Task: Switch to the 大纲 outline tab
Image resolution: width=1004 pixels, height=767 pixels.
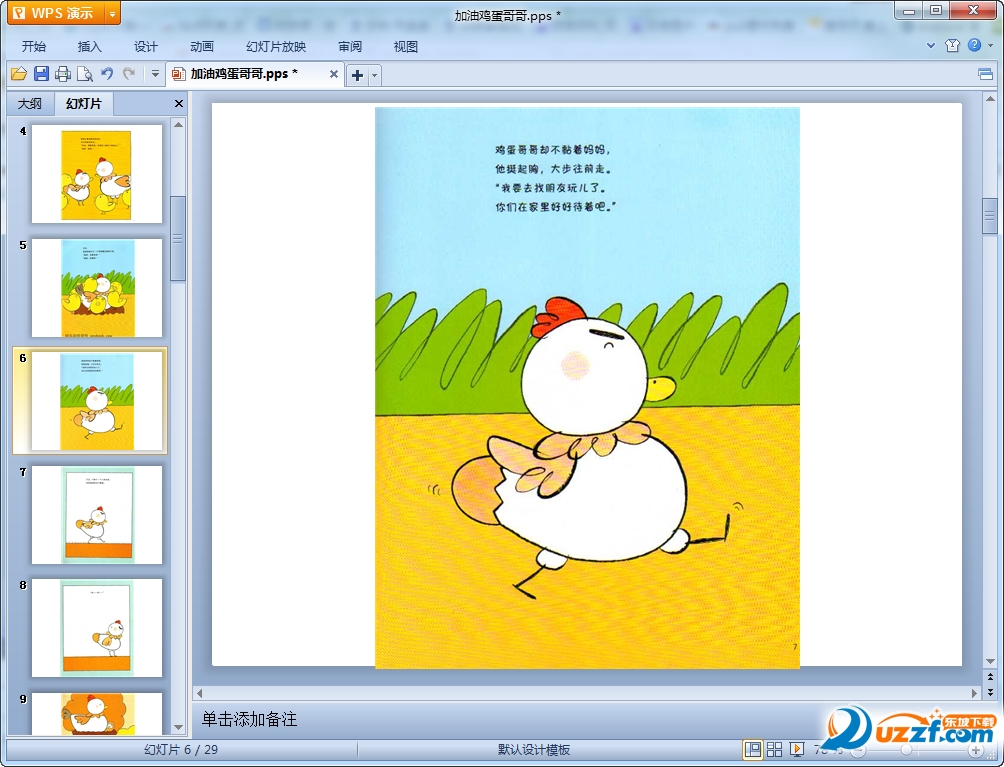Action: [29, 104]
